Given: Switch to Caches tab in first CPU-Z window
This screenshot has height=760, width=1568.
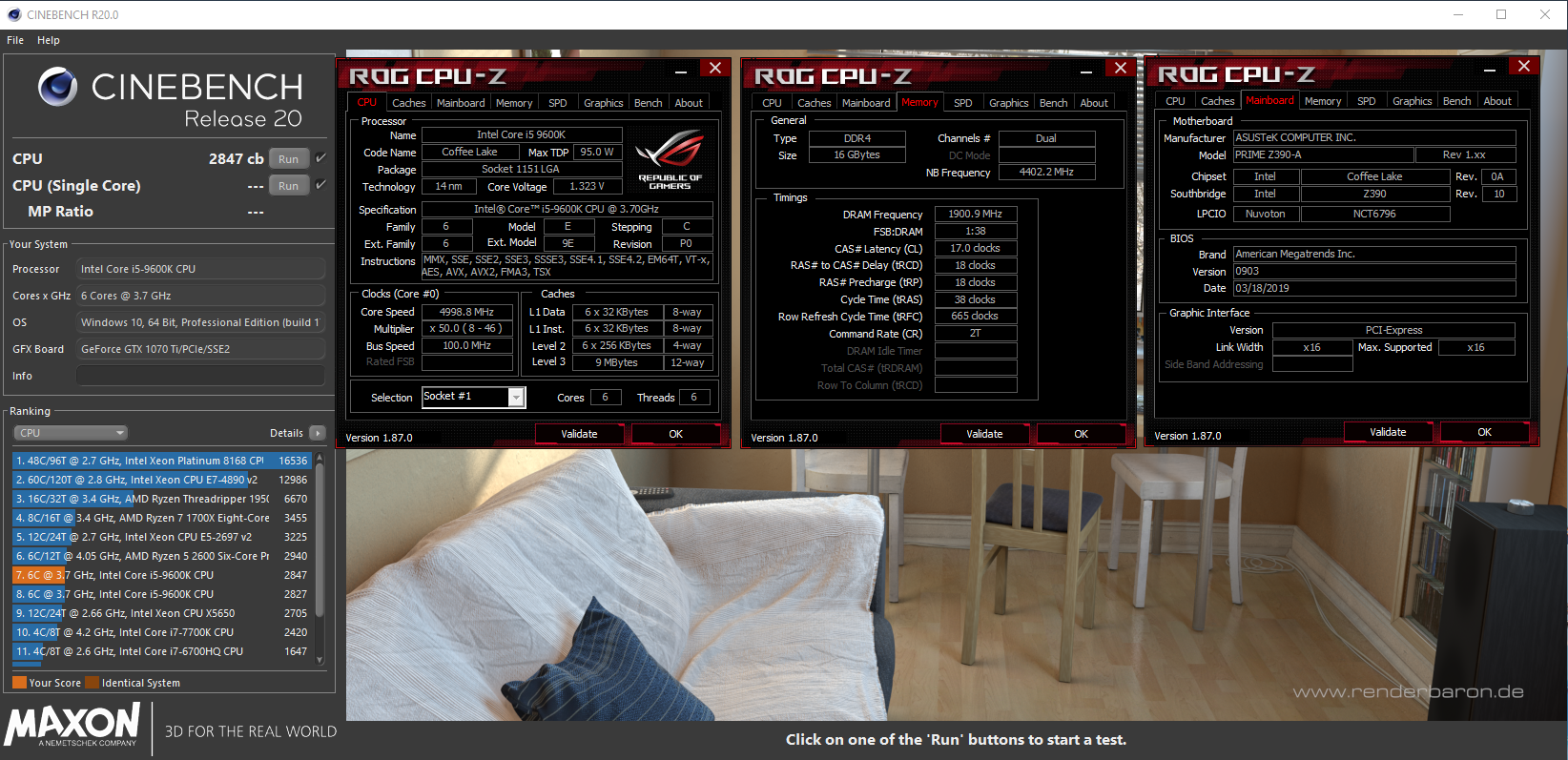Looking at the screenshot, I should (409, 103).
